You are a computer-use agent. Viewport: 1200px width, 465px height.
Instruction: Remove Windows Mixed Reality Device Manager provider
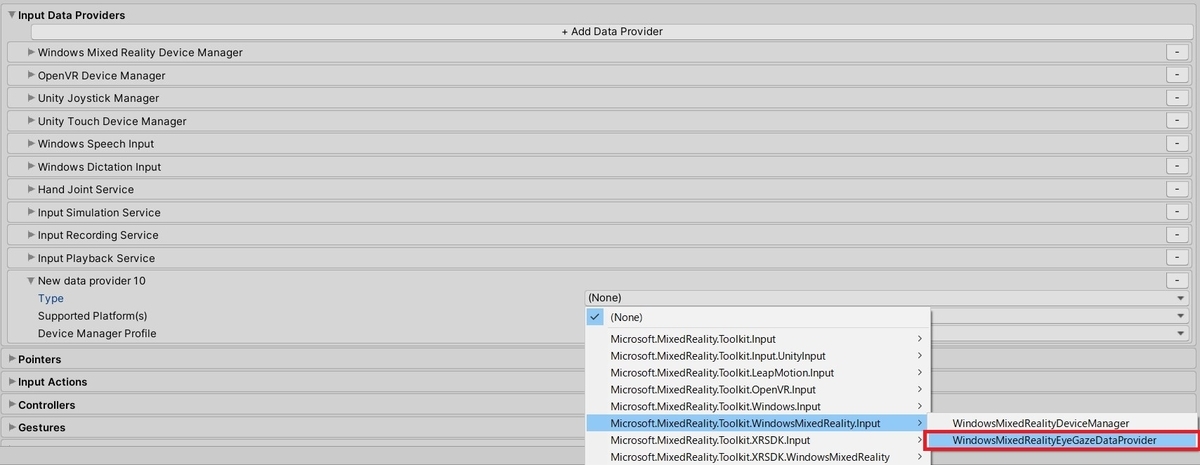click(x=1178, y=52)
